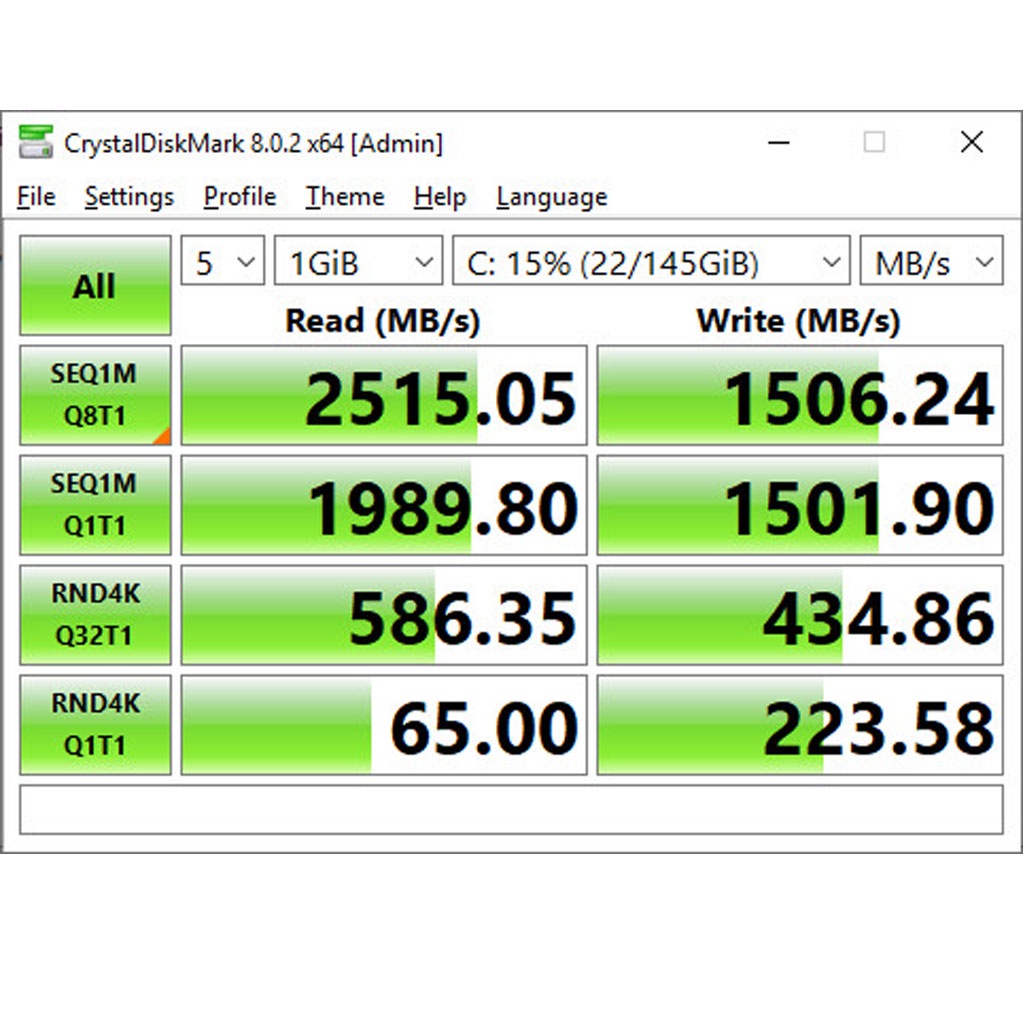Open the Profile menu
The image size is (1024, 1024).
click(x=240, y=197)
